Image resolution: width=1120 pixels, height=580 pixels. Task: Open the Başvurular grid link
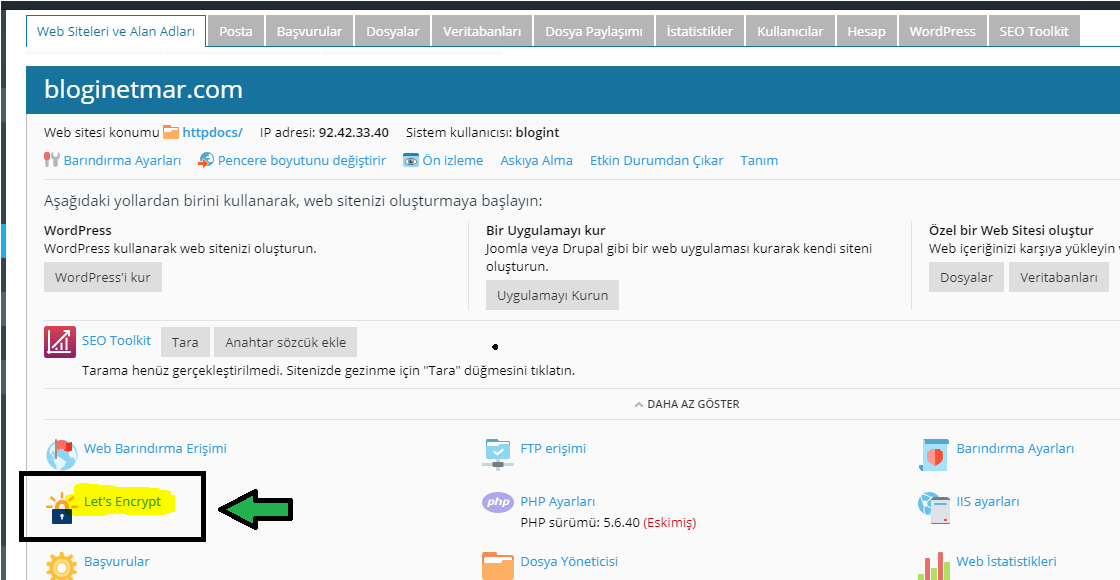(116, 561)
